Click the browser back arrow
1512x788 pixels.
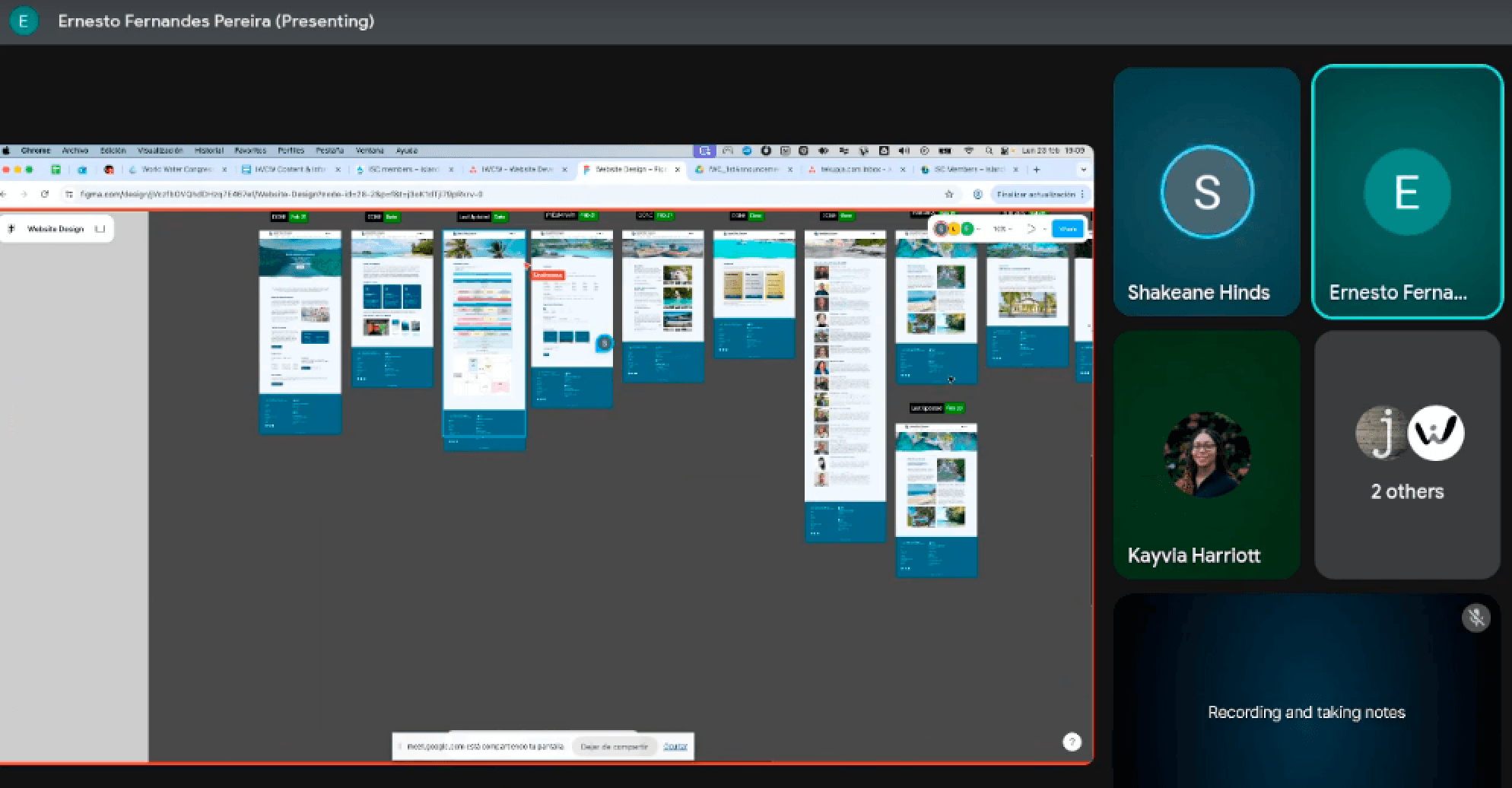(x=4, y=195)
